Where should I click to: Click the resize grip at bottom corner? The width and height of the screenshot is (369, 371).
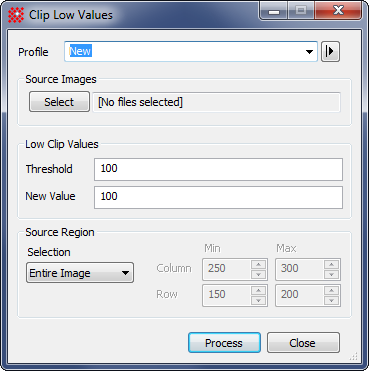coord(354,356)
